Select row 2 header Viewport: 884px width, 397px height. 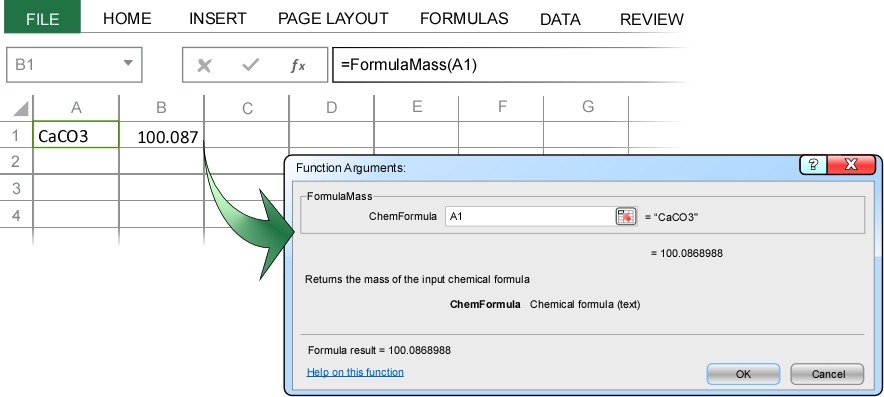pyautogui.click(x=16, y=162)
